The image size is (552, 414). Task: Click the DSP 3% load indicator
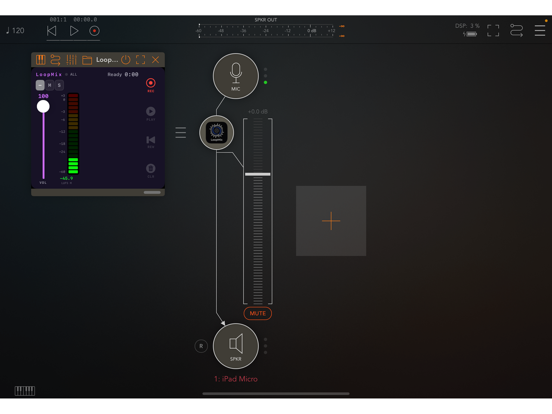click(x=467, y=26)
